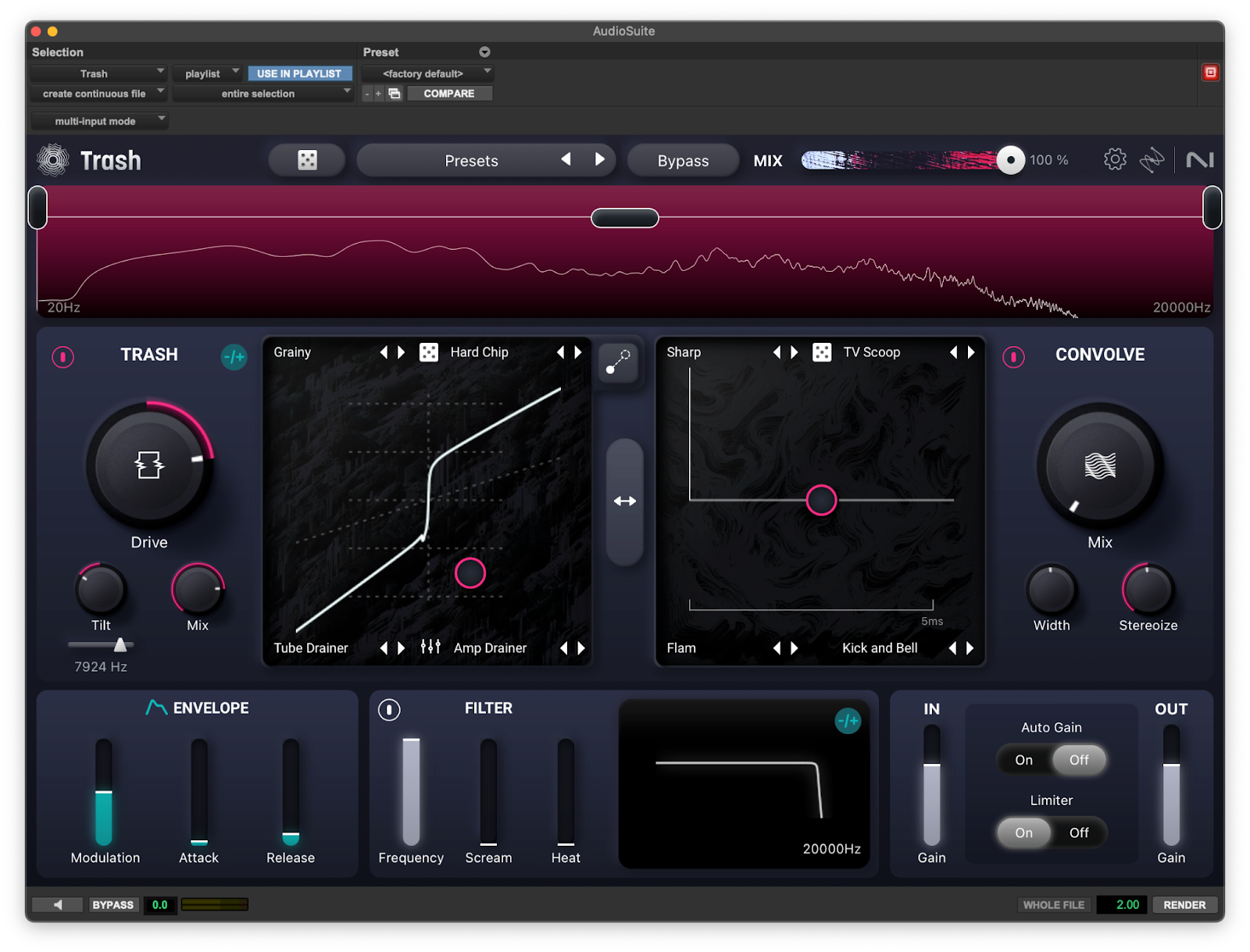Open the Presets browser
Viewport: 1250px width, 952px height.
pyautogui.click(x=471, y=160)
